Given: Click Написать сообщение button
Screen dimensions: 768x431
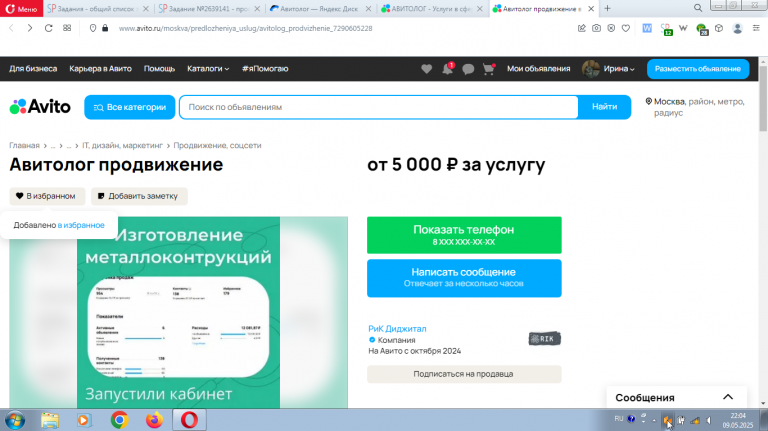Looking at the screenshot, I should (x=464, y=278).
